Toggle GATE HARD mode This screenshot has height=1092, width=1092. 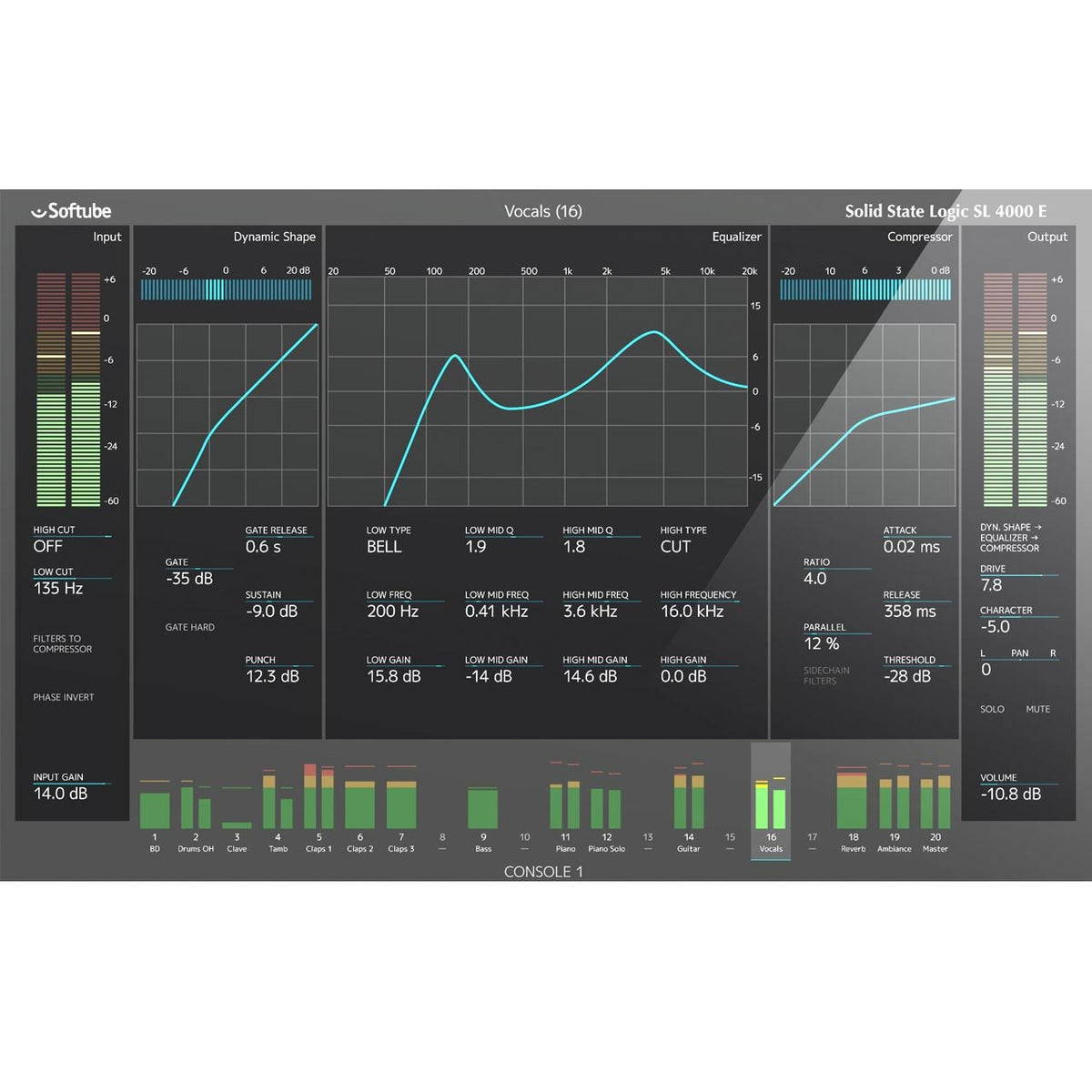190,627
